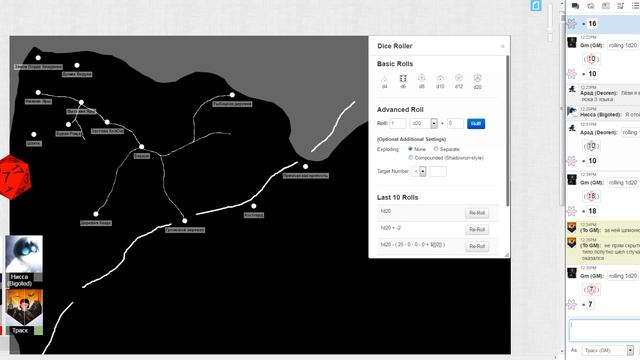Select the Separate exploding option
Image resolution: width=640 pixels, height=360 pixels.
point(436,149)
